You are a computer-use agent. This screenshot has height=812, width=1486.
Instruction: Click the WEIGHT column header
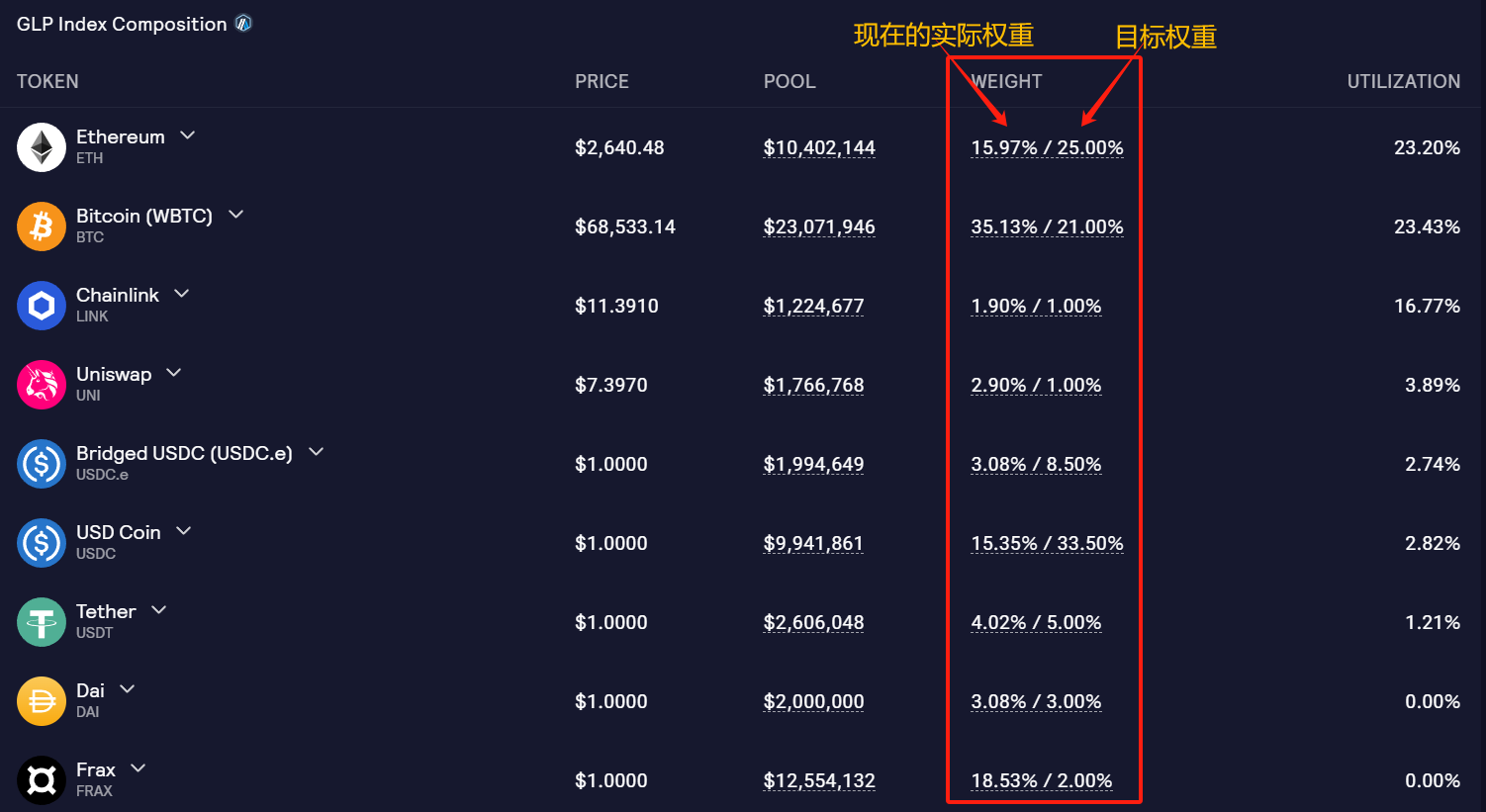(1006, 81)
